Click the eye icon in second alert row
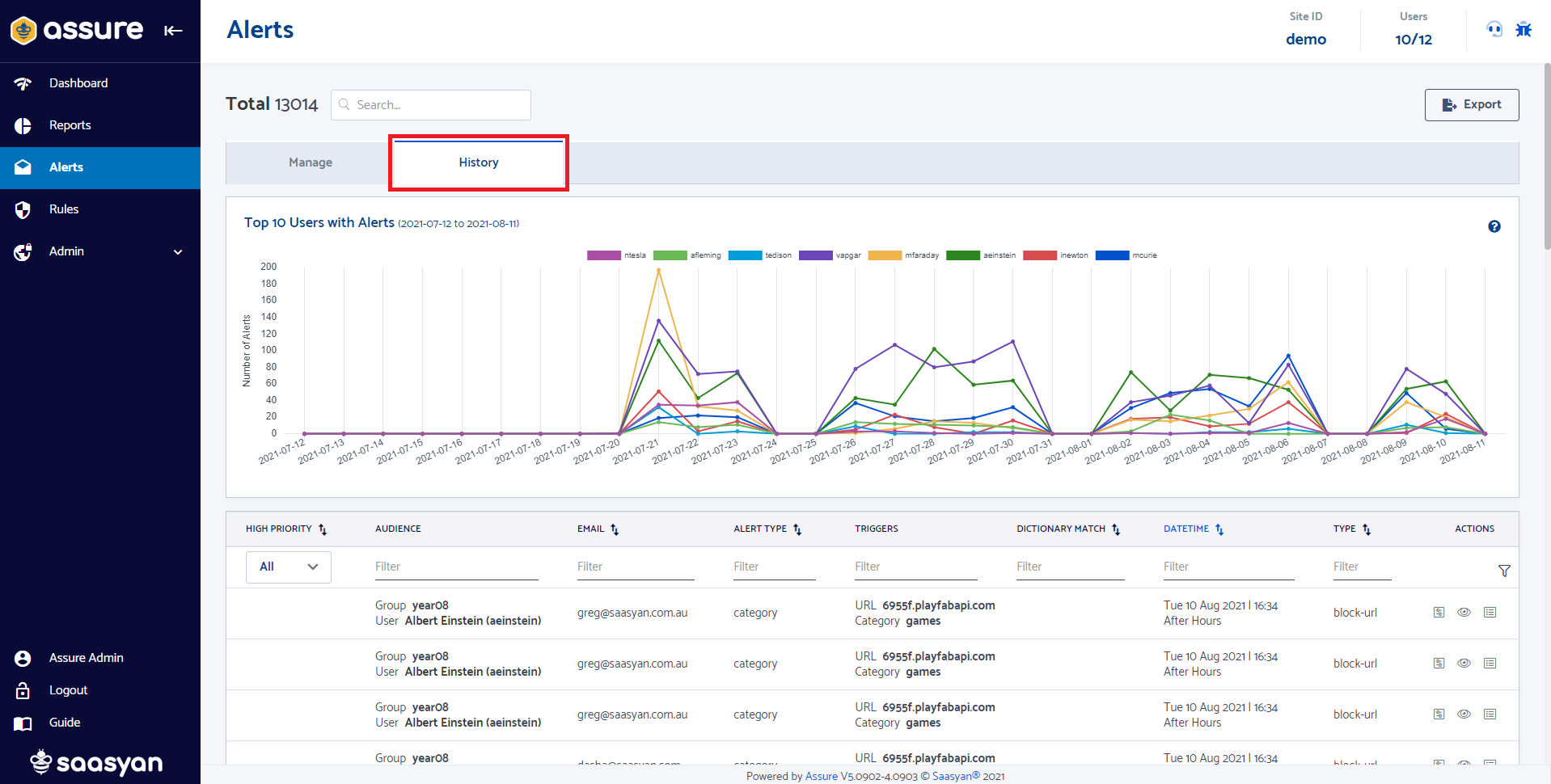The image size is (1551, 784). coord(1464,664)
